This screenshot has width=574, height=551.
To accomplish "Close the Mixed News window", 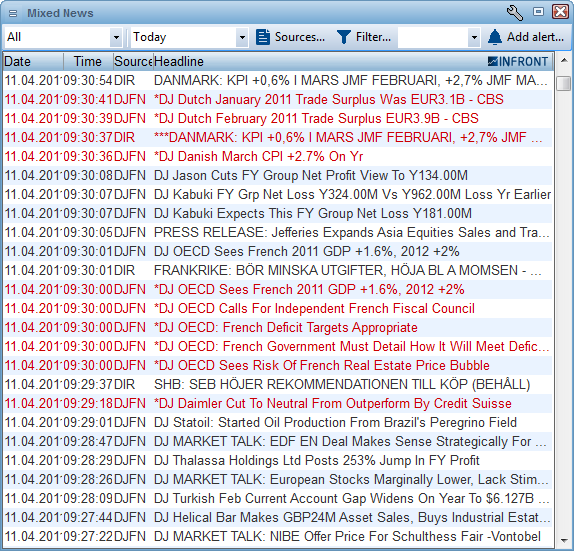I will 560,12.
